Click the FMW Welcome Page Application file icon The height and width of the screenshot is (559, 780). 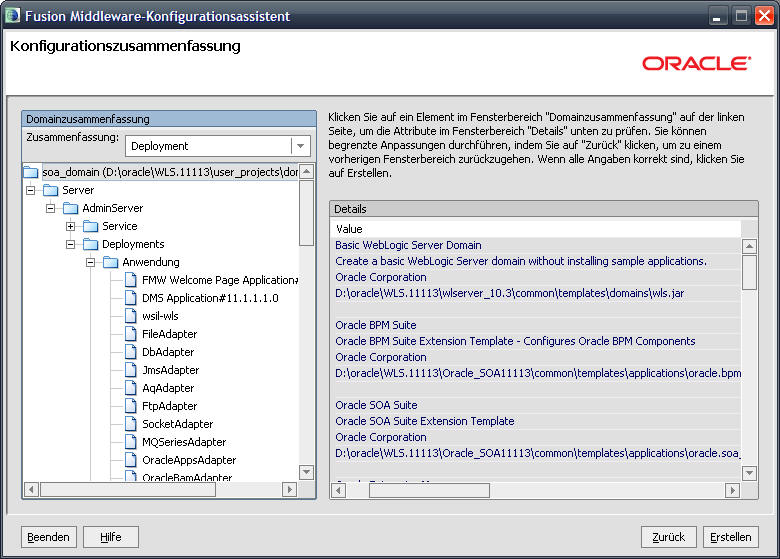point(131,280)
